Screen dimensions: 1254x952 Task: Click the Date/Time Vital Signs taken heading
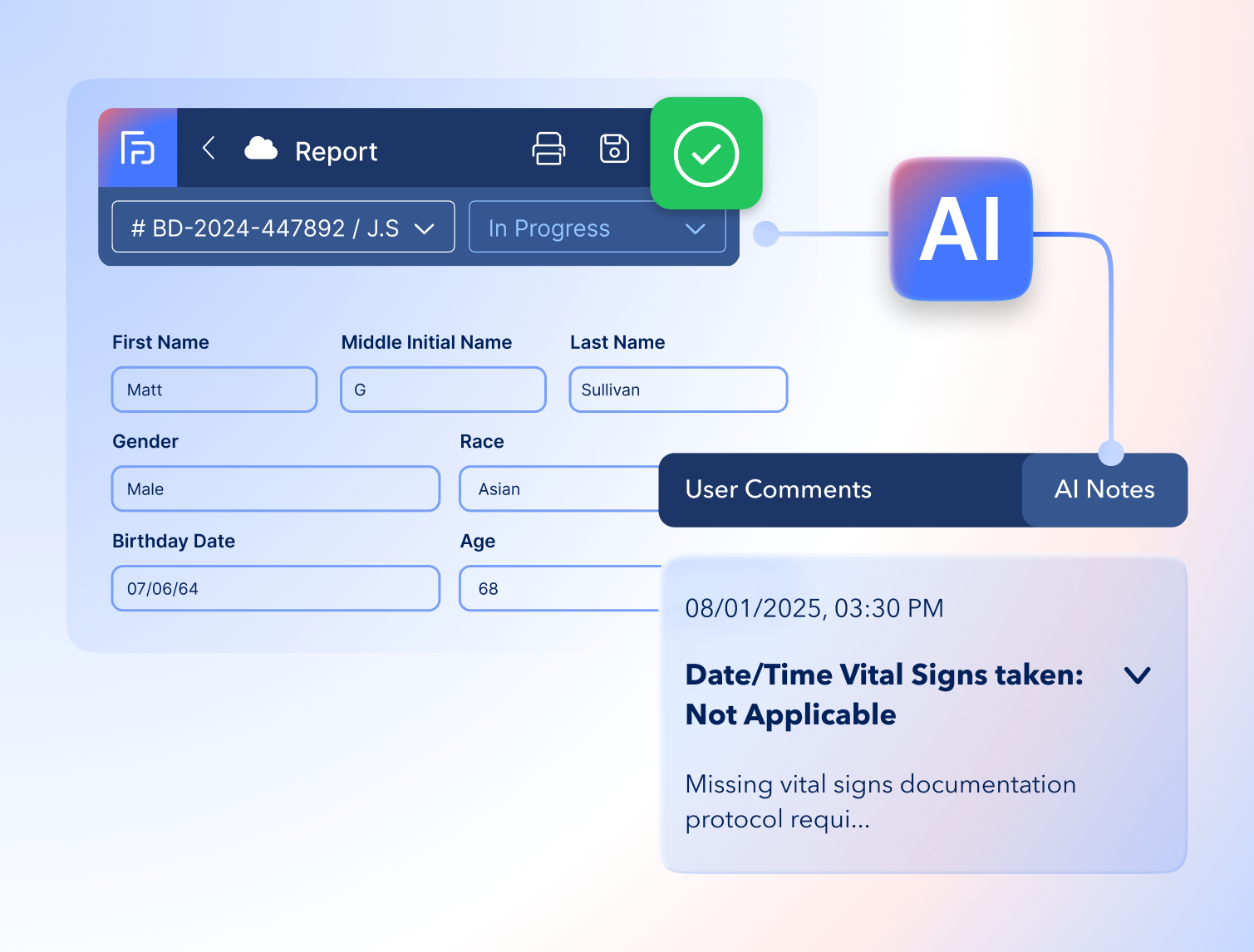[x=884, y=694]
